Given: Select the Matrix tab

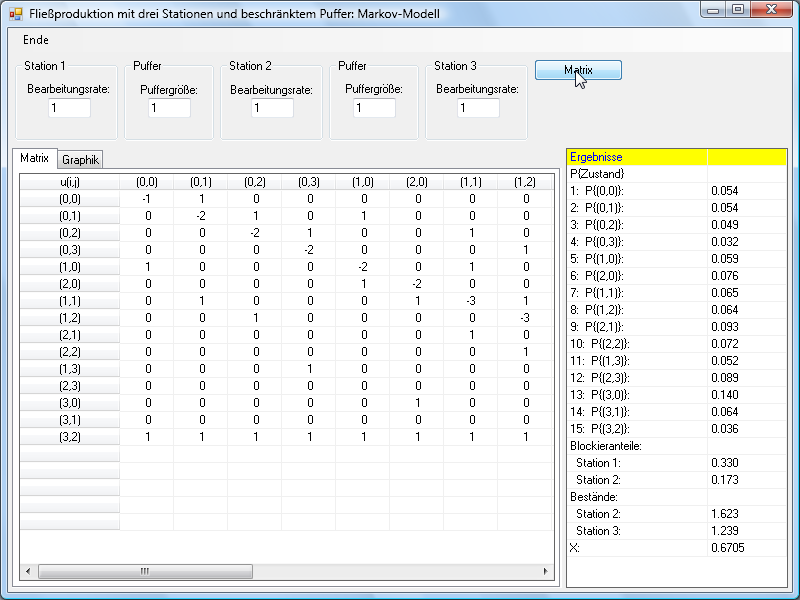Looking at the screenshot, I should pyautogui.click(x=35, y=158).
